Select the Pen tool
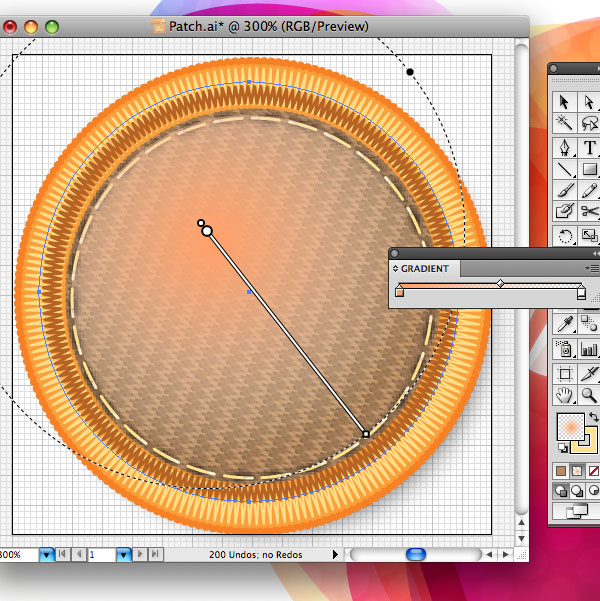 pyautogui.click(x=564, y=148)
